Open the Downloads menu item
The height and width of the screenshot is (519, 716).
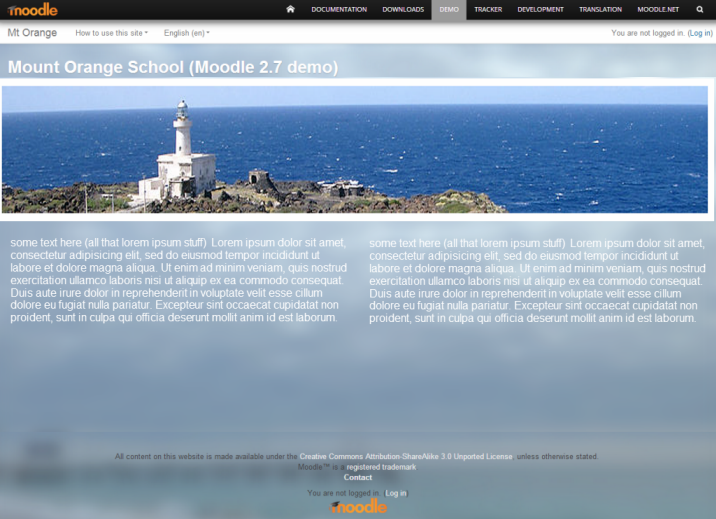[403, 9]
